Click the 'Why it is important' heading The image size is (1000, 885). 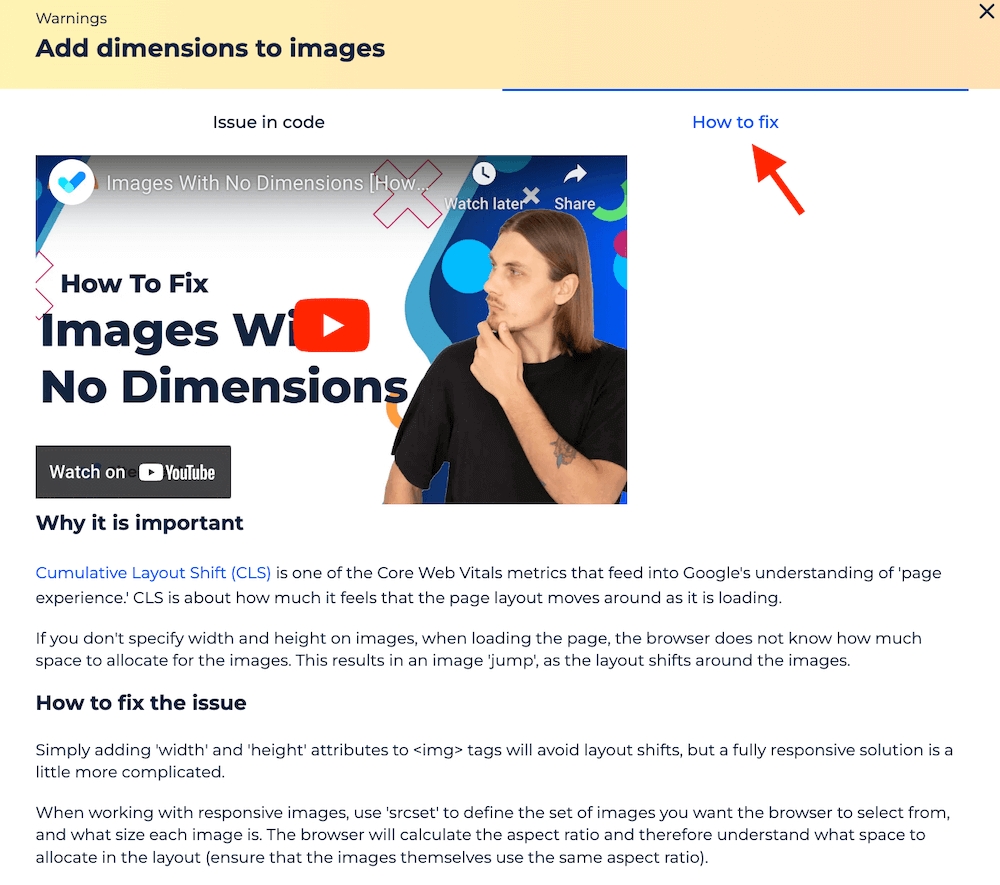139,523
